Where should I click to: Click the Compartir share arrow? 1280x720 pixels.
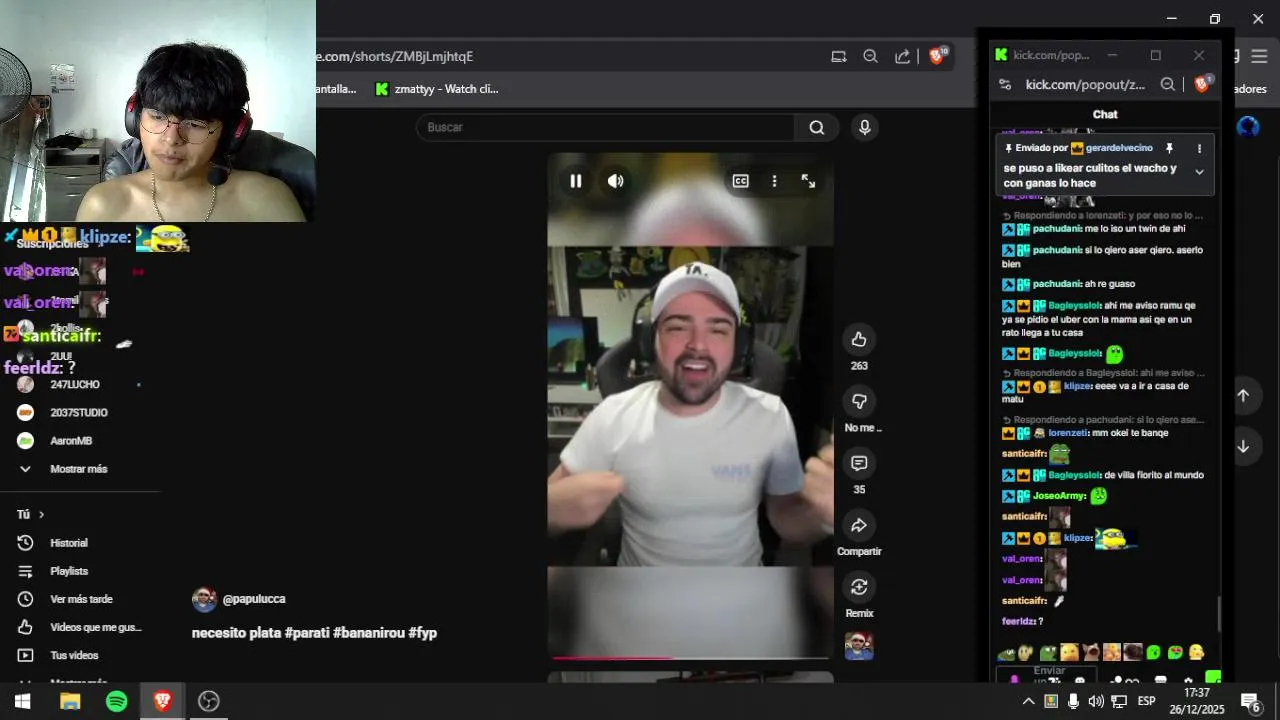click(x=859, y=525)
